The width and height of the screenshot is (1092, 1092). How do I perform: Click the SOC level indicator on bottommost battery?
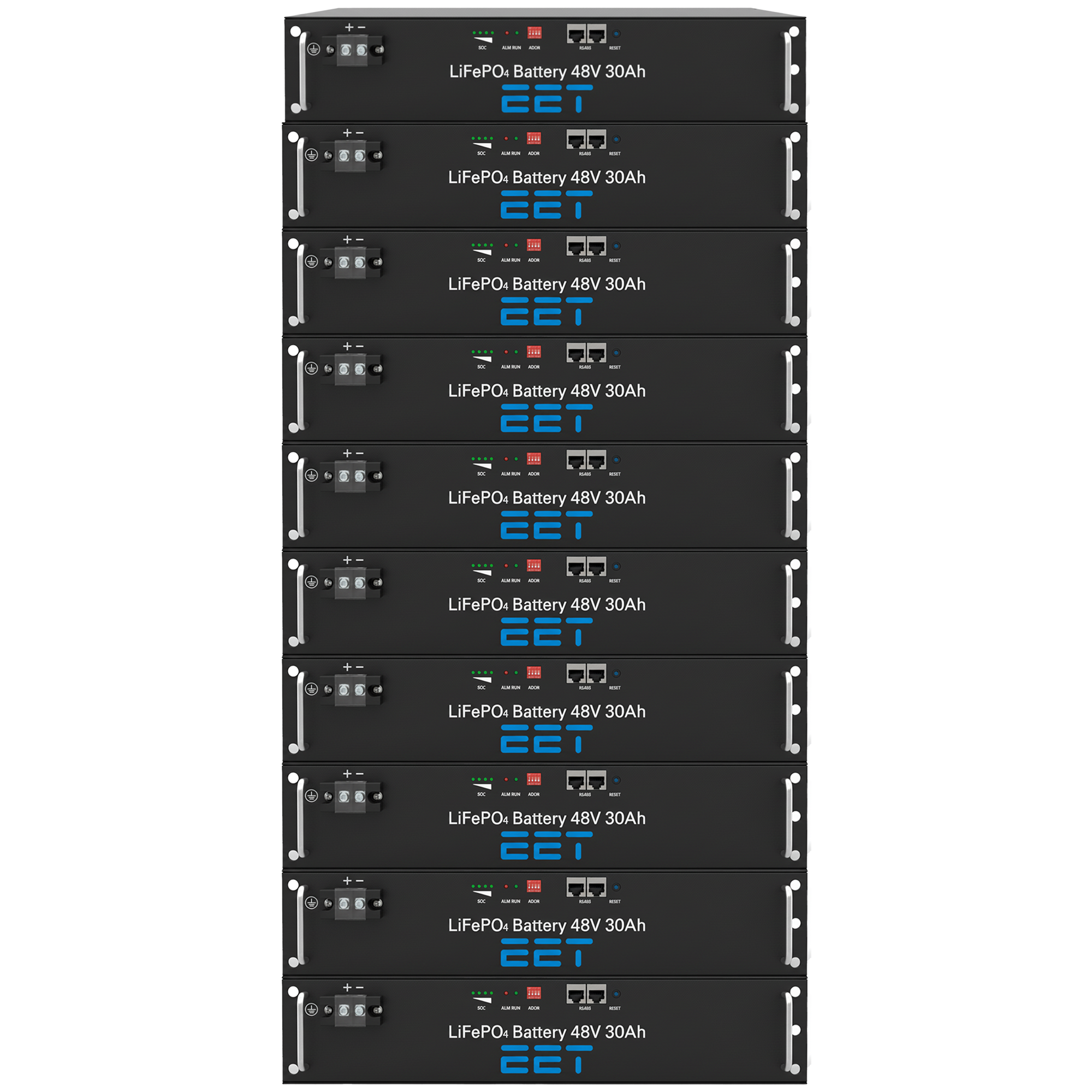(482, 996)
